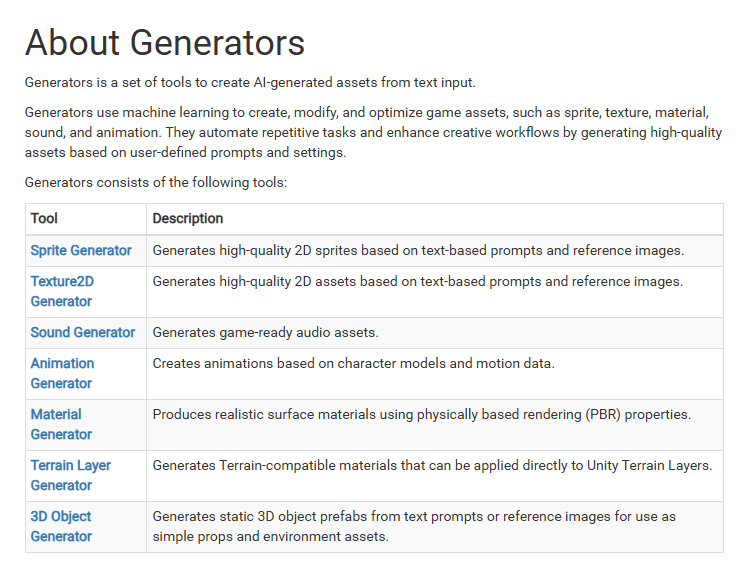
Task: Visit the Terrain Layer Generator link
Action: pyautogui.click(x=71, y=475)
